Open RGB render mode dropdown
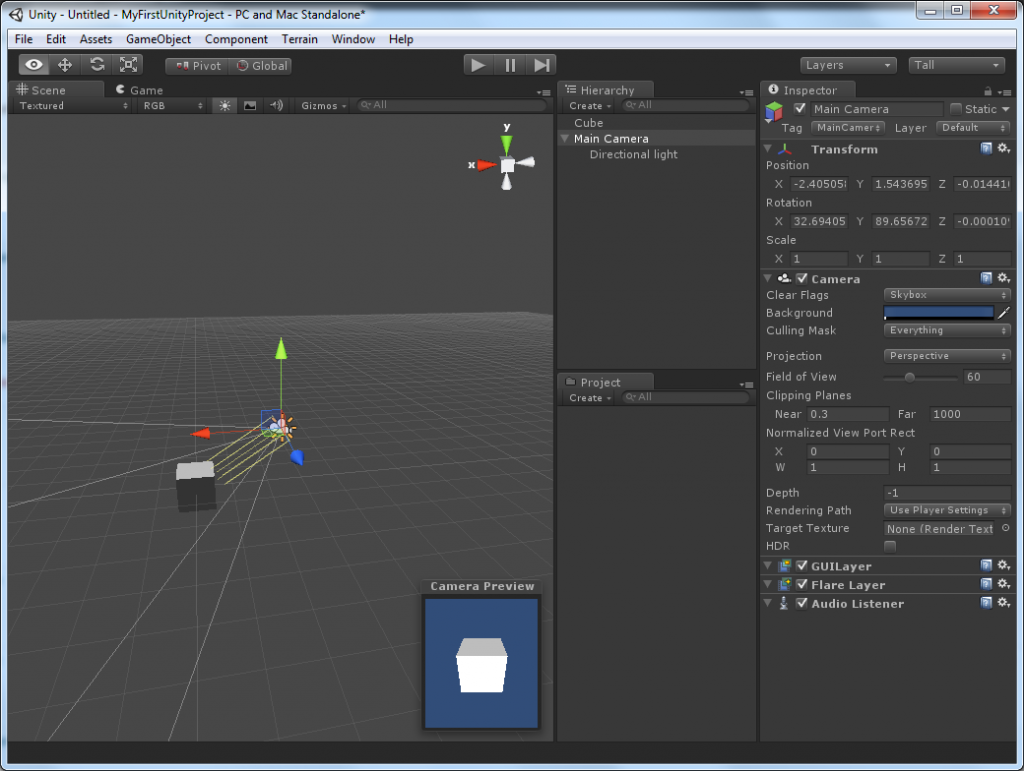 point(172,106)
